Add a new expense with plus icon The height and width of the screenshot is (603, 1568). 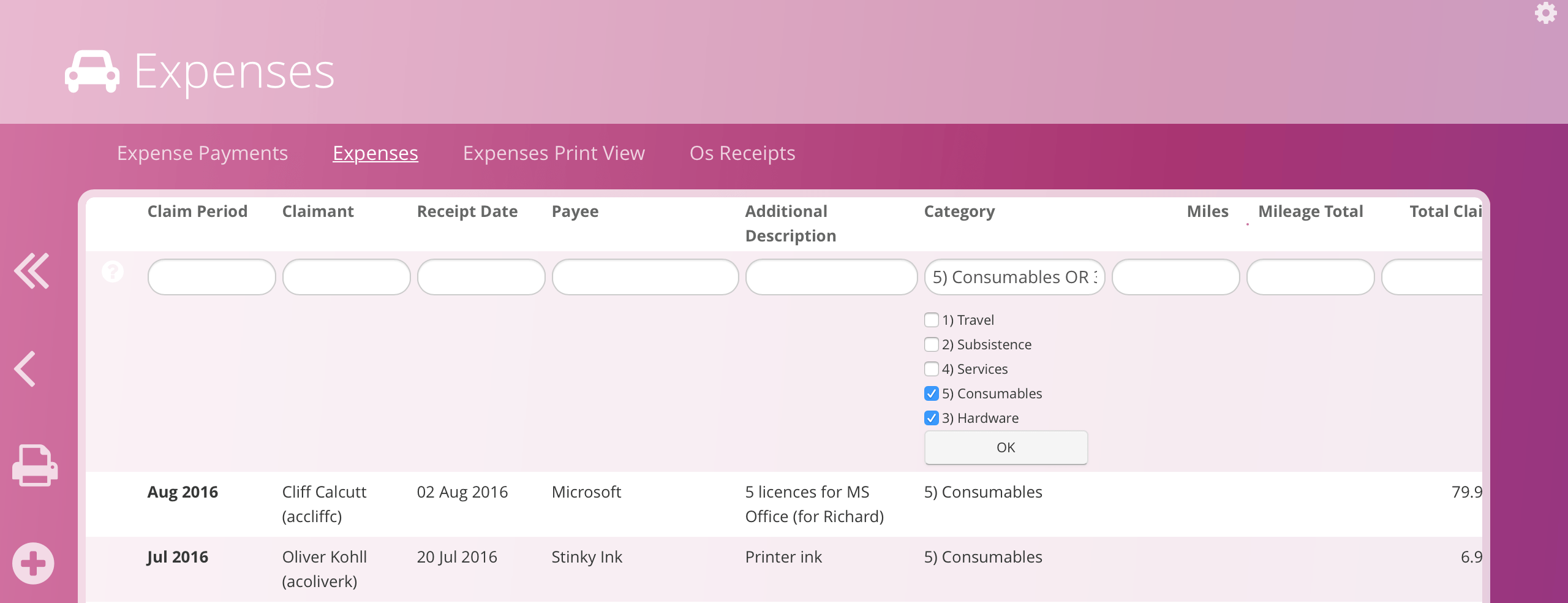click(33, 563)
